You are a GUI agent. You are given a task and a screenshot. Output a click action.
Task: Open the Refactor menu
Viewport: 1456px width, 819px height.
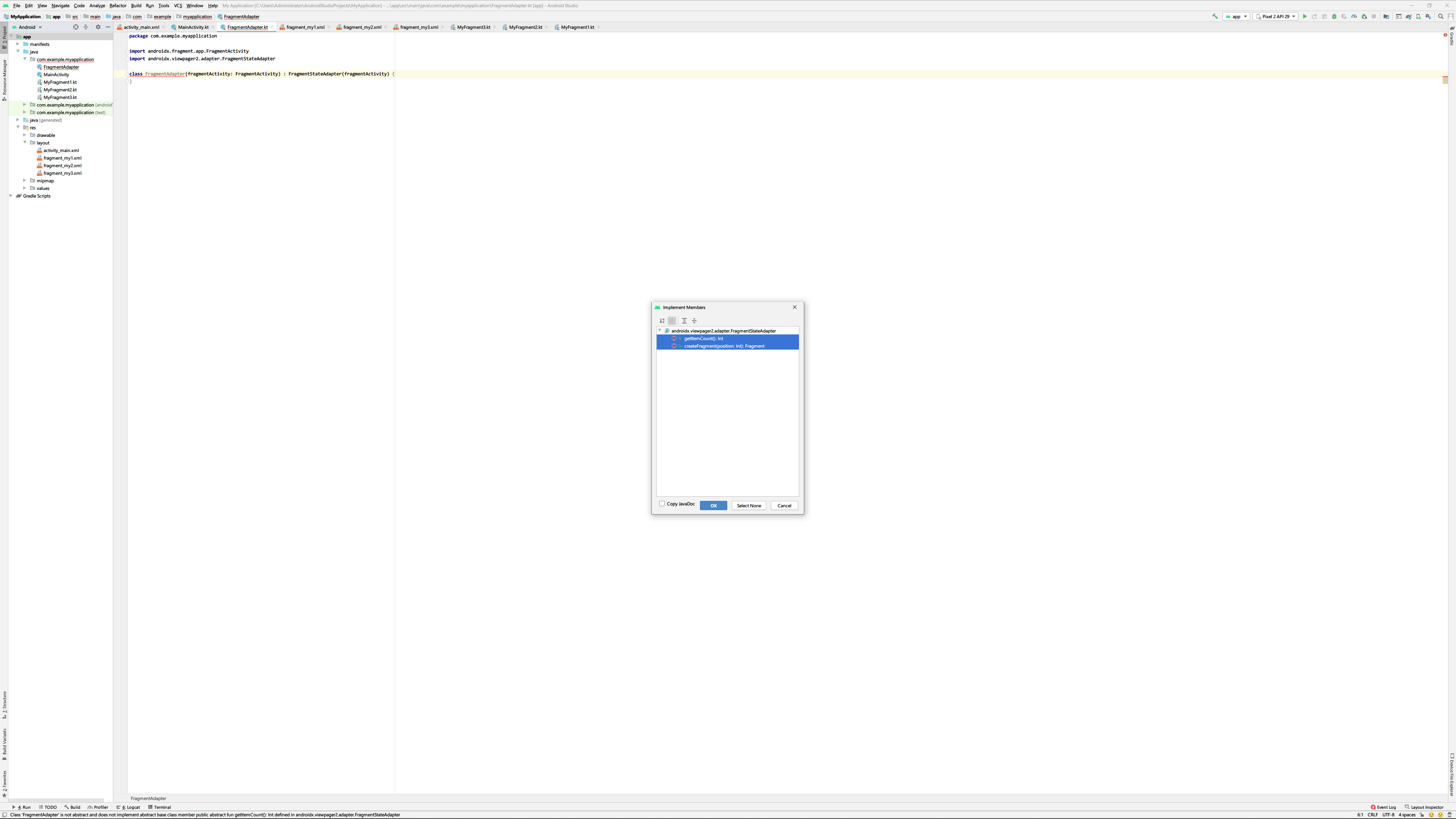pos(118,6)
